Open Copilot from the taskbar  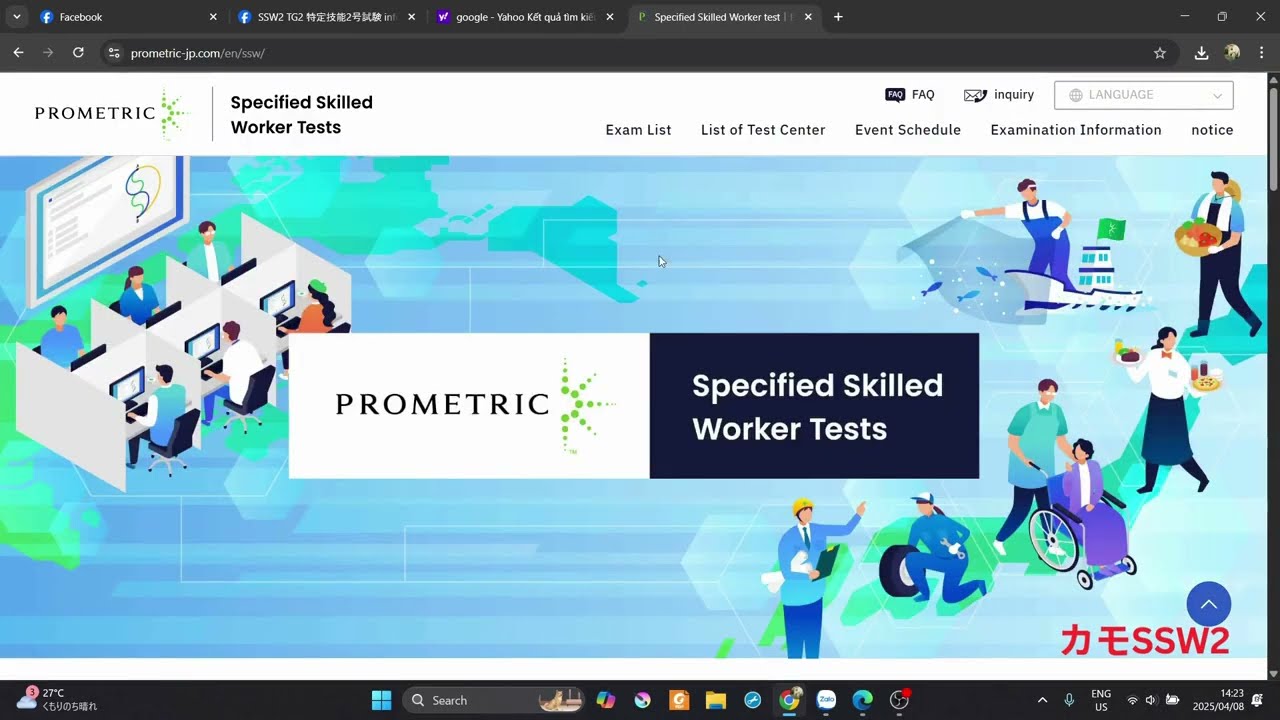tap(606, 700)
